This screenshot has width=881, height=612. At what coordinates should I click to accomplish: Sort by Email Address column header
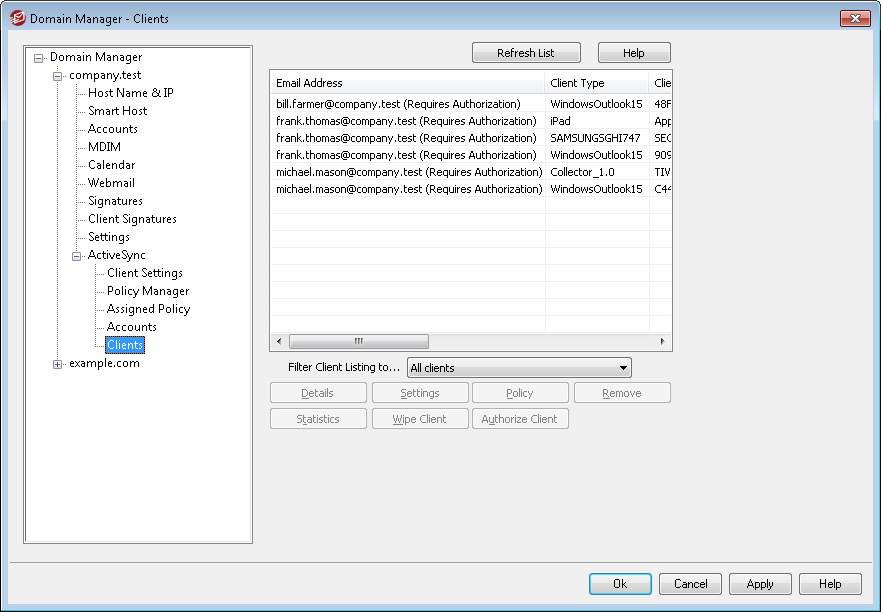click(407, 84)
